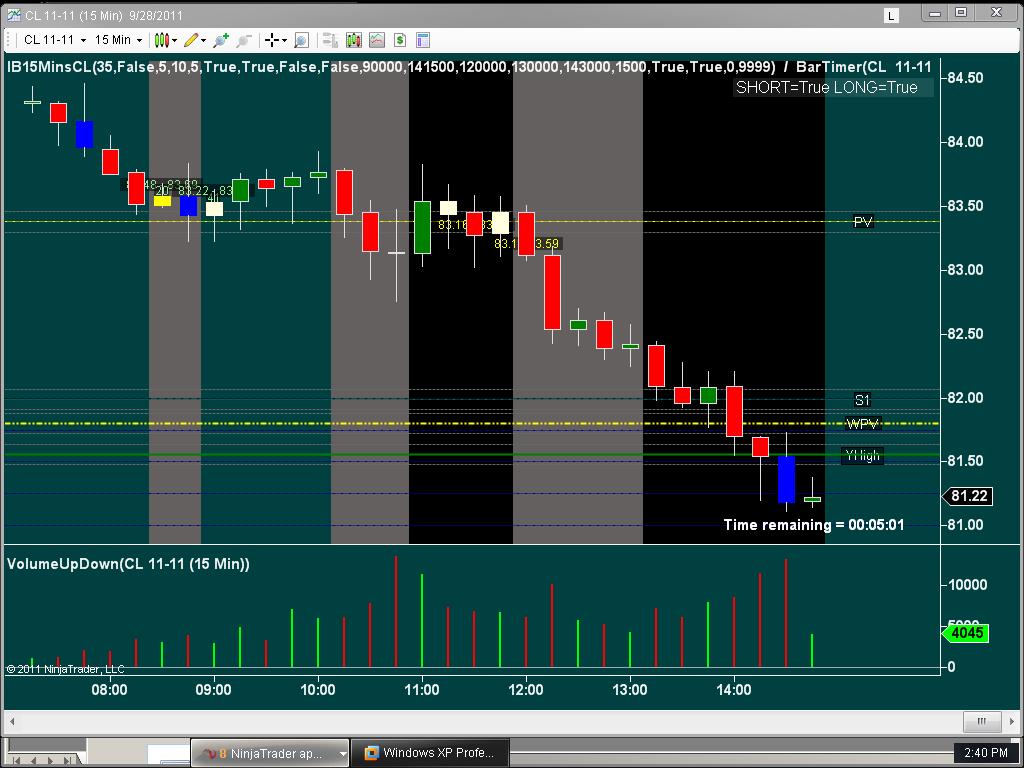Select the BarTimer(CL 11-11 label
This screenshot has height=768, width=1024.
tap(863, 67)
